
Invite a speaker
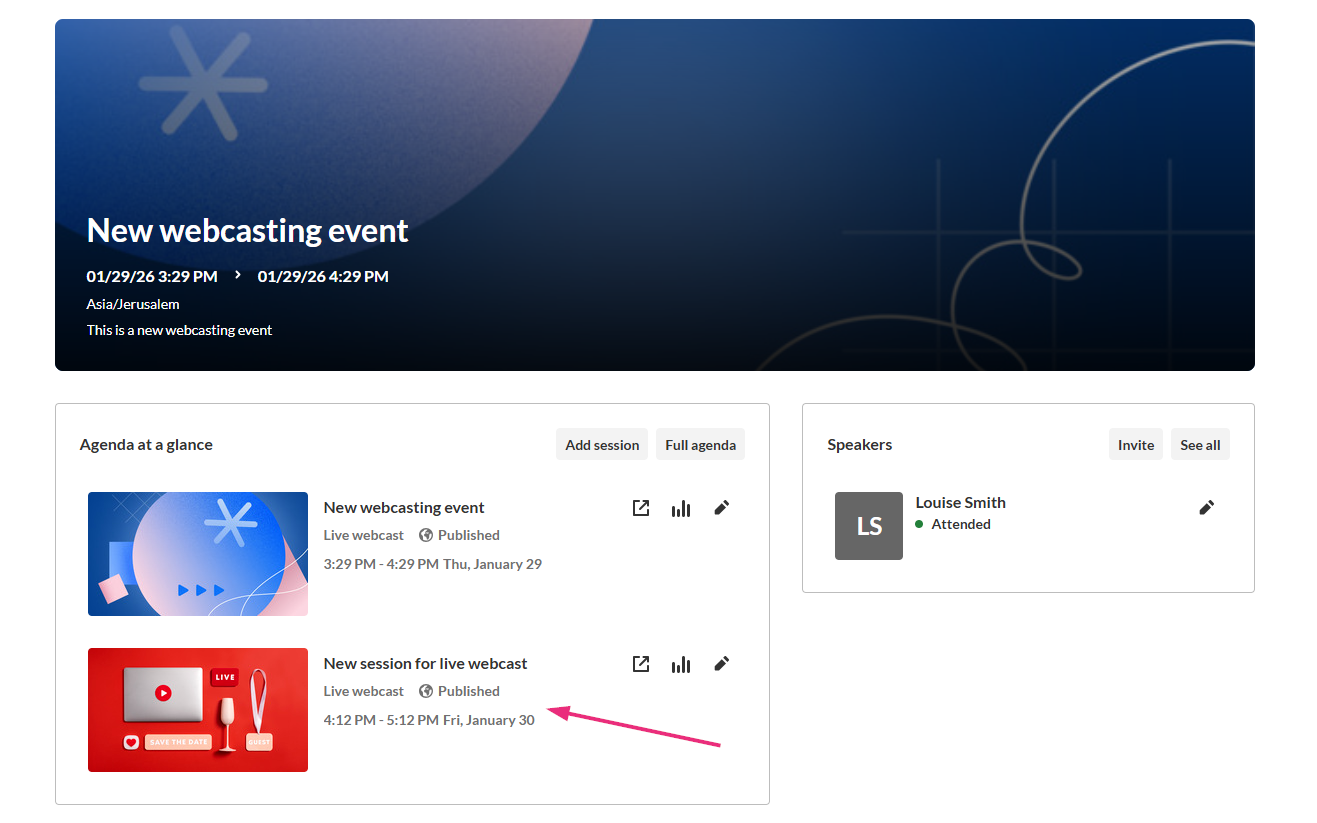(1136, 445)
